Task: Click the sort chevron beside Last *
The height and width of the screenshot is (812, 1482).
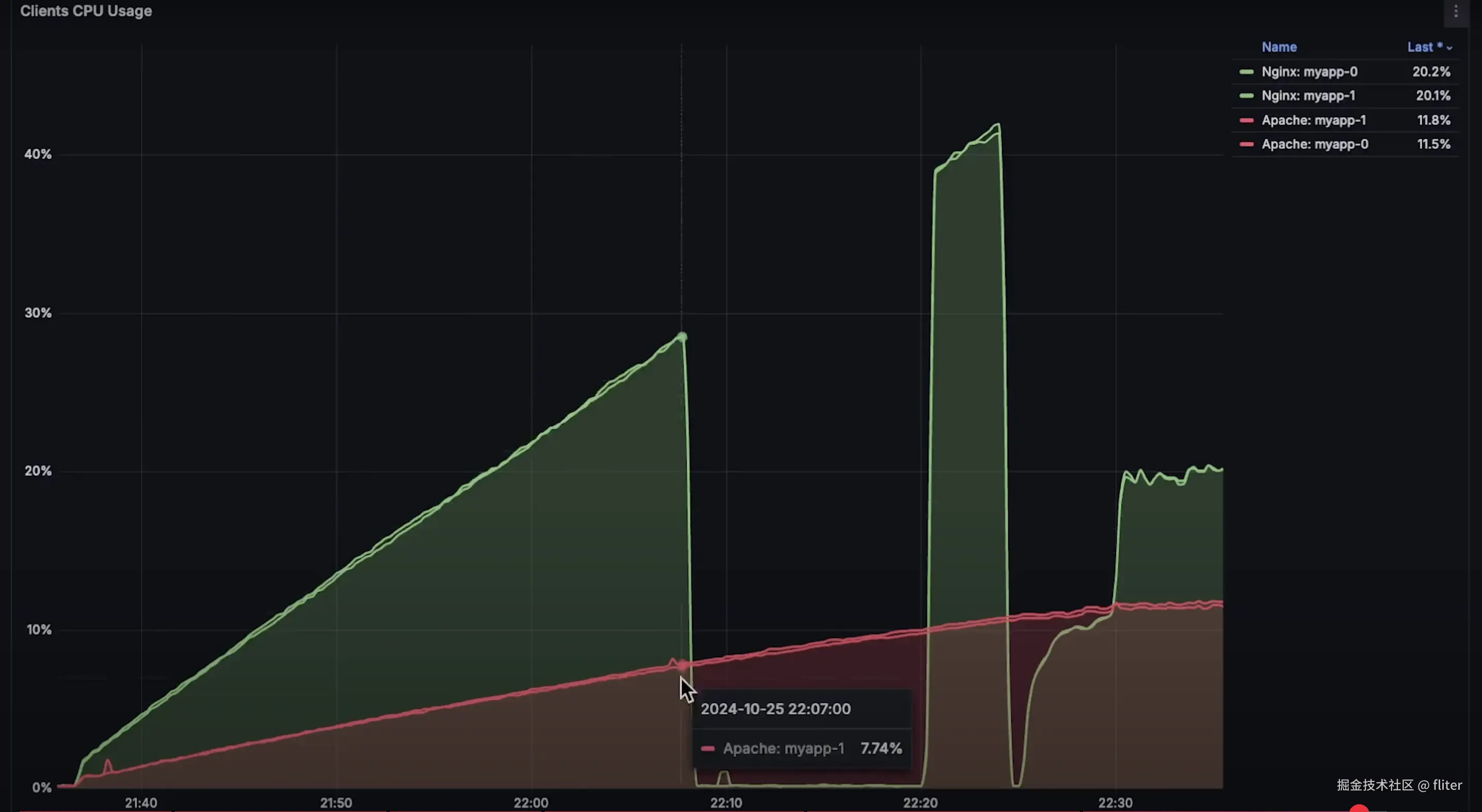Action: pos(1449,49)
